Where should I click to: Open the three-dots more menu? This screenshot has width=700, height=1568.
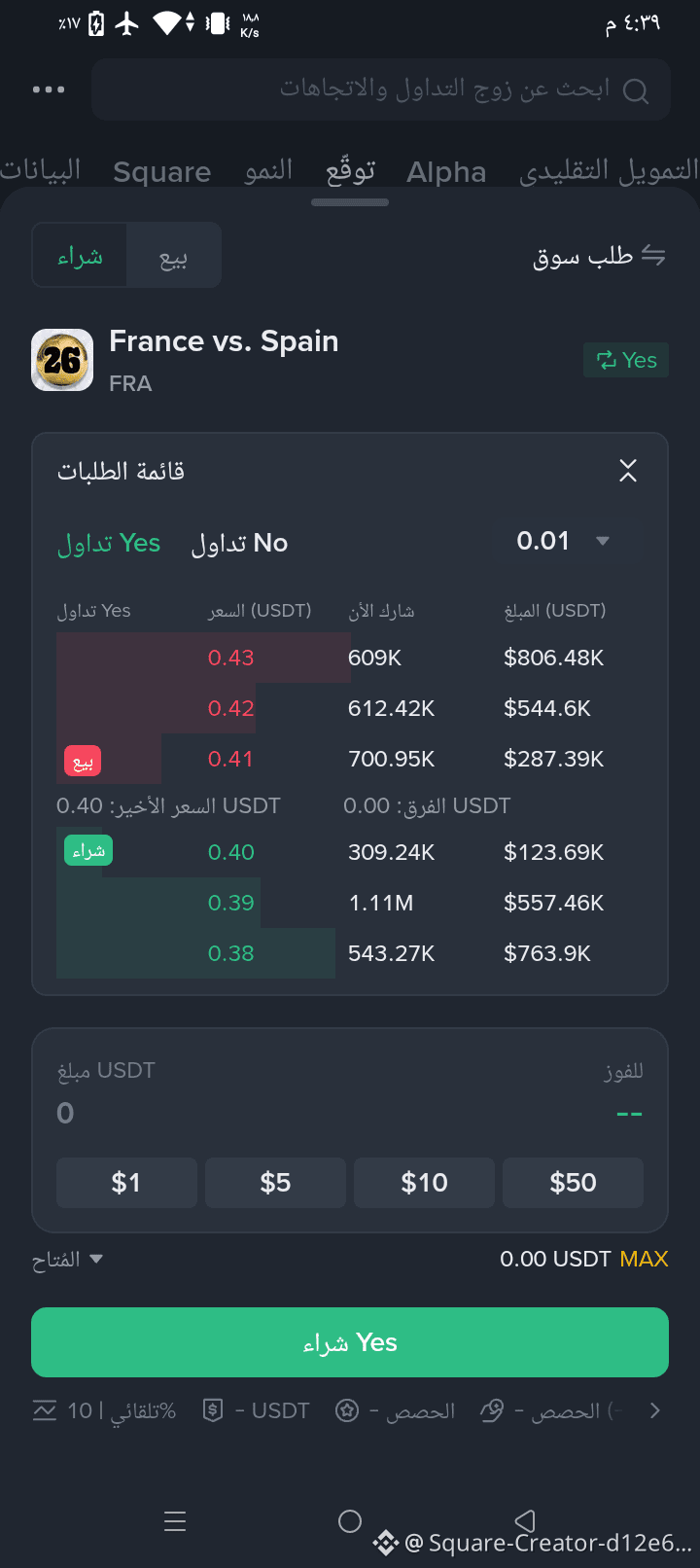tap(49, 89)
